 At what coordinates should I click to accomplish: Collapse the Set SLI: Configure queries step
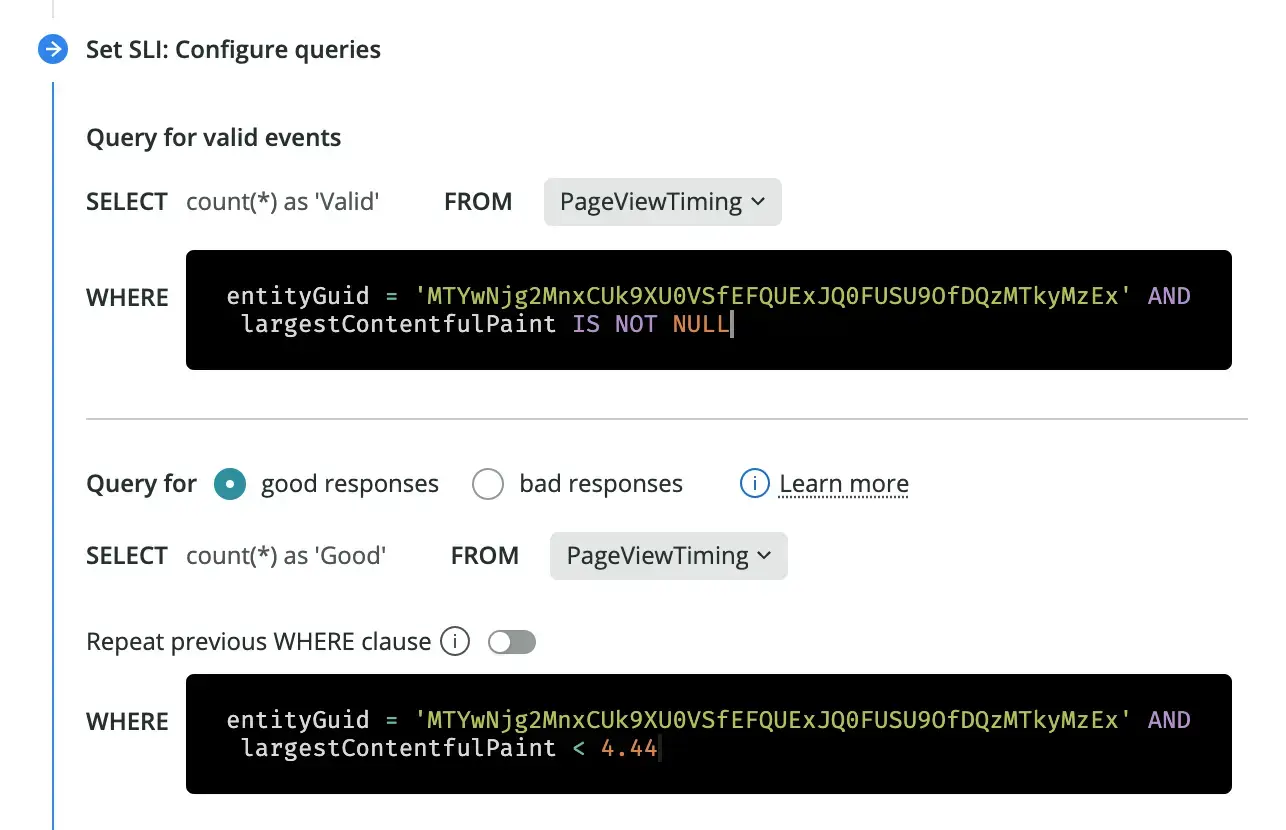tap(233, 49)
